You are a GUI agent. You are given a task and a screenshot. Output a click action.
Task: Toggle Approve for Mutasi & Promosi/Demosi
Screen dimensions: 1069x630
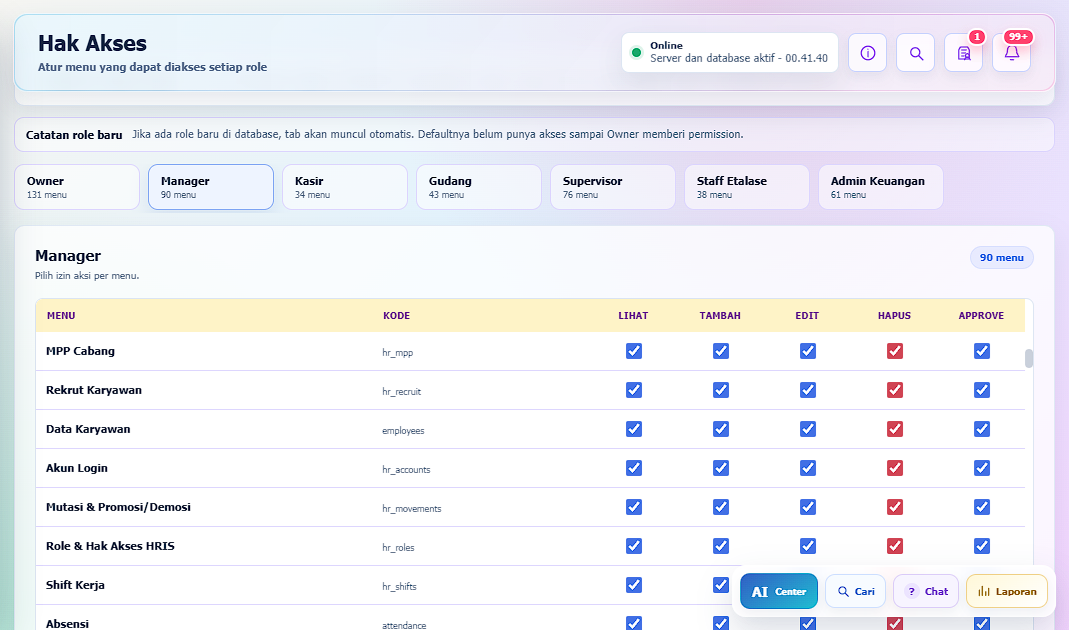(982, 507)
